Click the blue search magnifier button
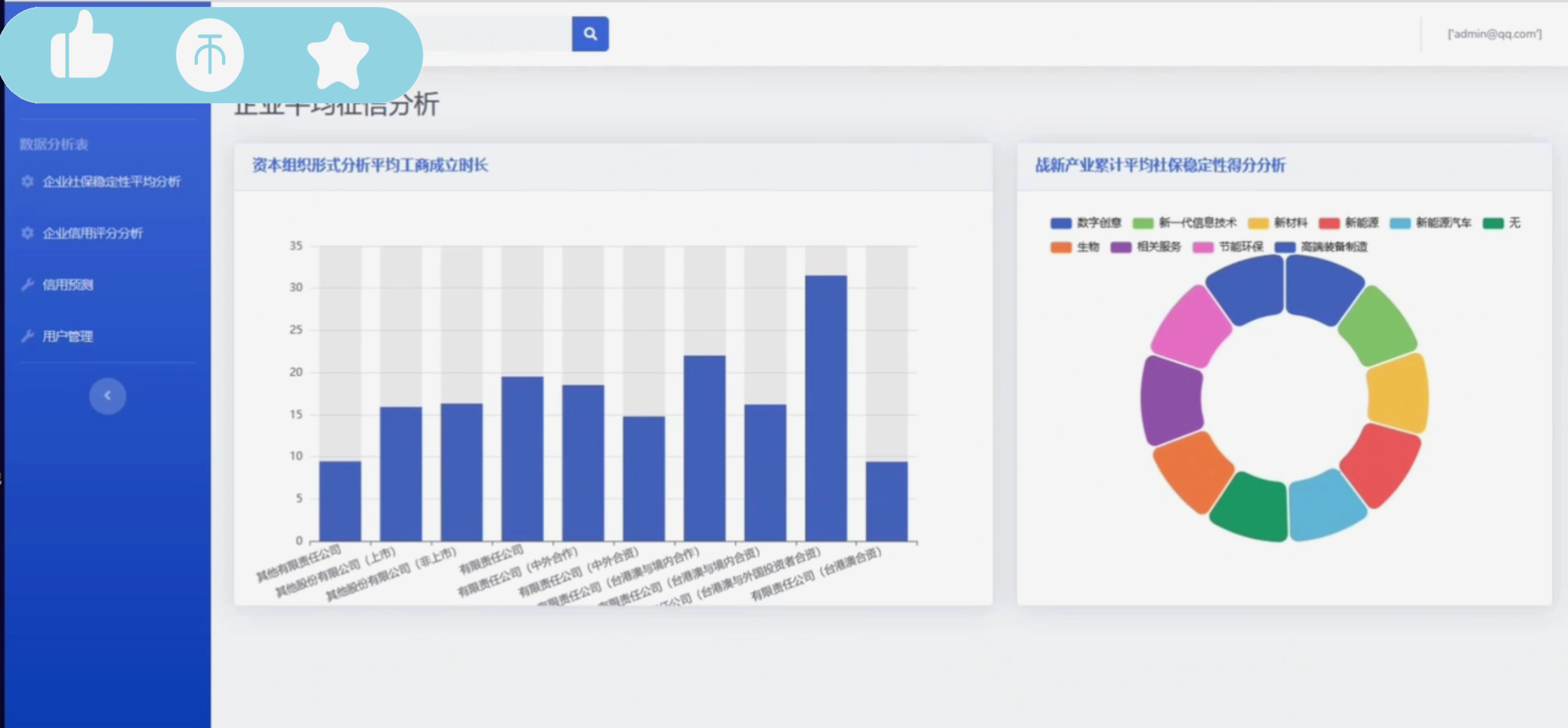Screen dimensions: 1568x728 590,34
